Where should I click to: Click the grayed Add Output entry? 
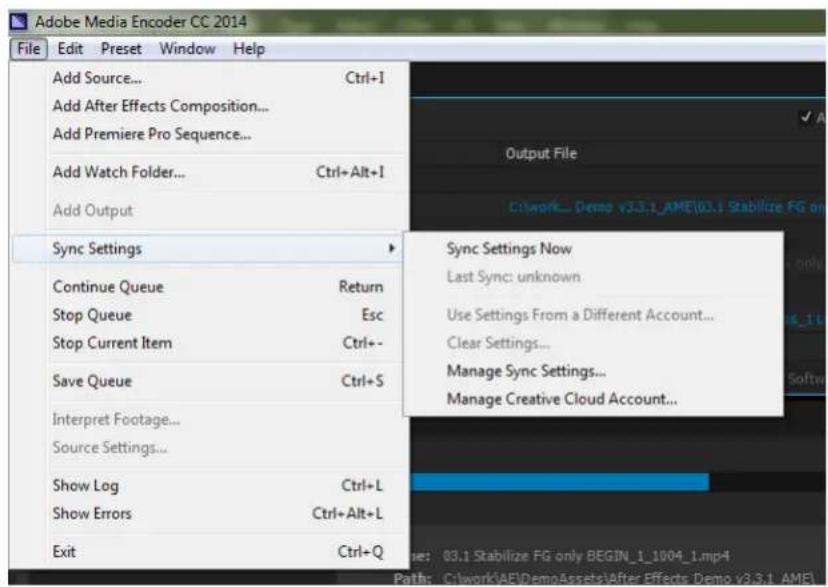coord(210,210)
